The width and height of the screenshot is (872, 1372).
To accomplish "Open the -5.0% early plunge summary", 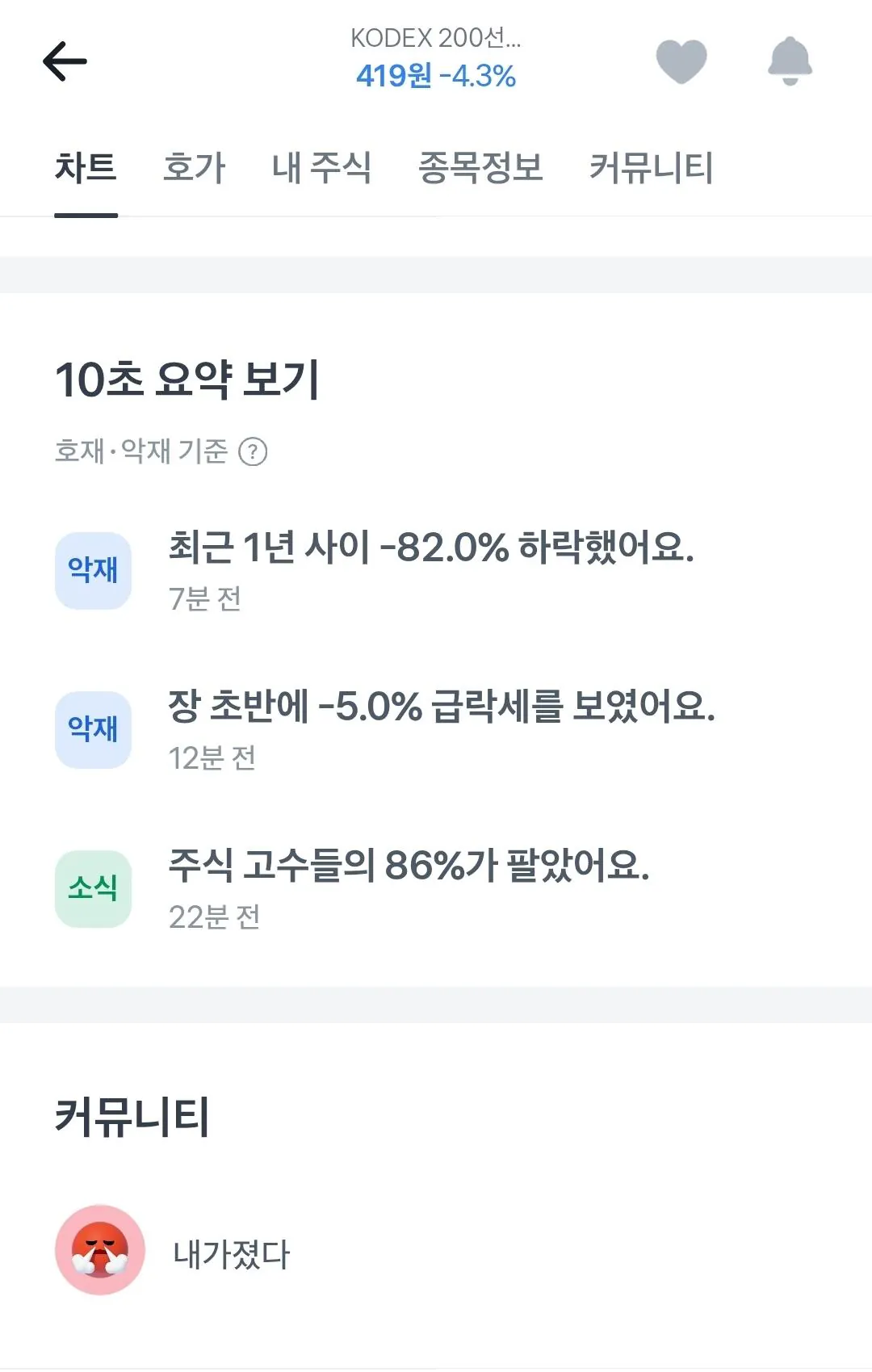I will (442, 707).
